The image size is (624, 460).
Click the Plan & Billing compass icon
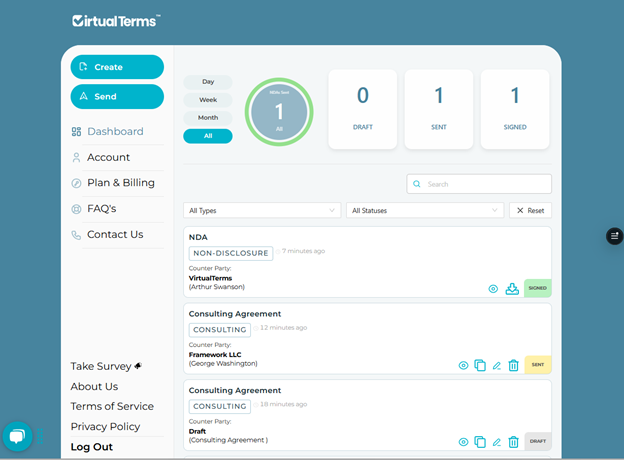click(x=76, y=183)
